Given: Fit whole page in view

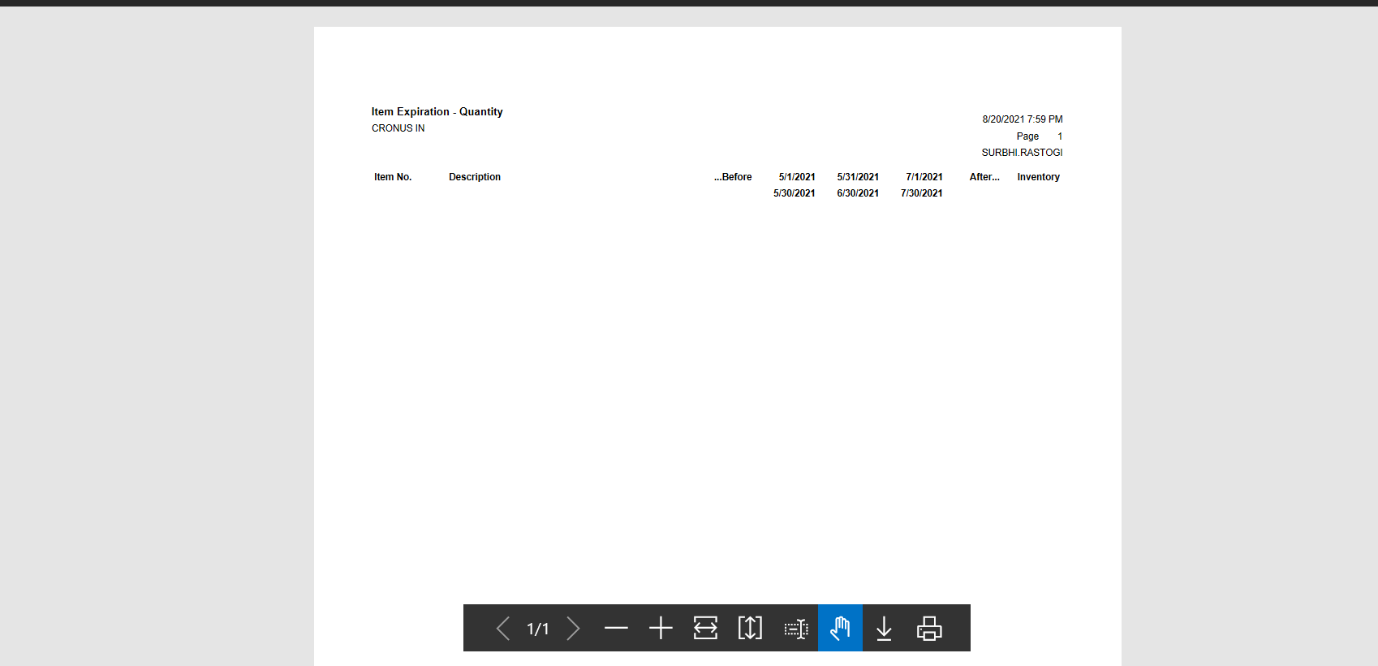Looking at the screenshot, I should [x=749, y=628].
